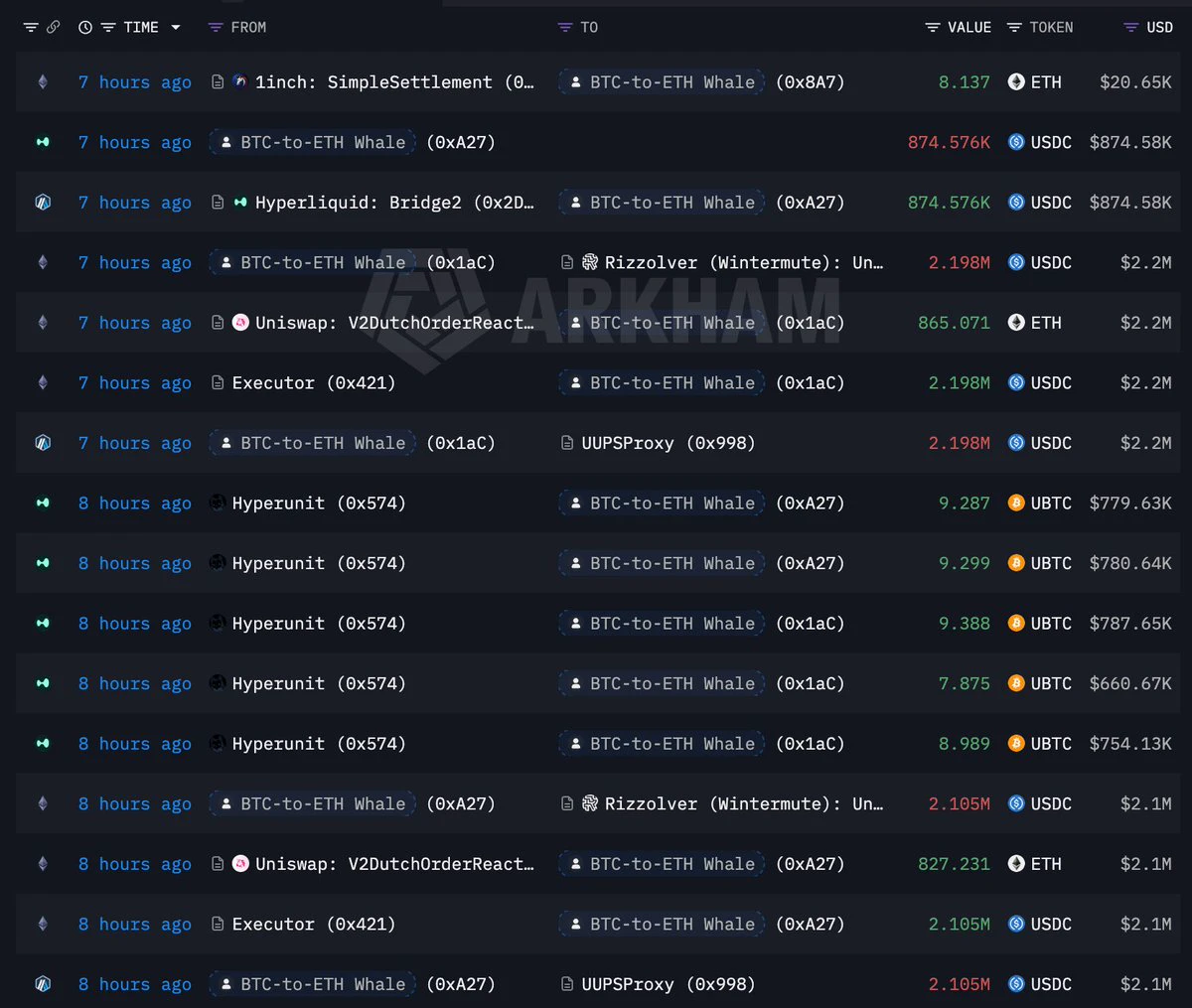
Task: Click the USD column filter icon
Action: 1130,28
